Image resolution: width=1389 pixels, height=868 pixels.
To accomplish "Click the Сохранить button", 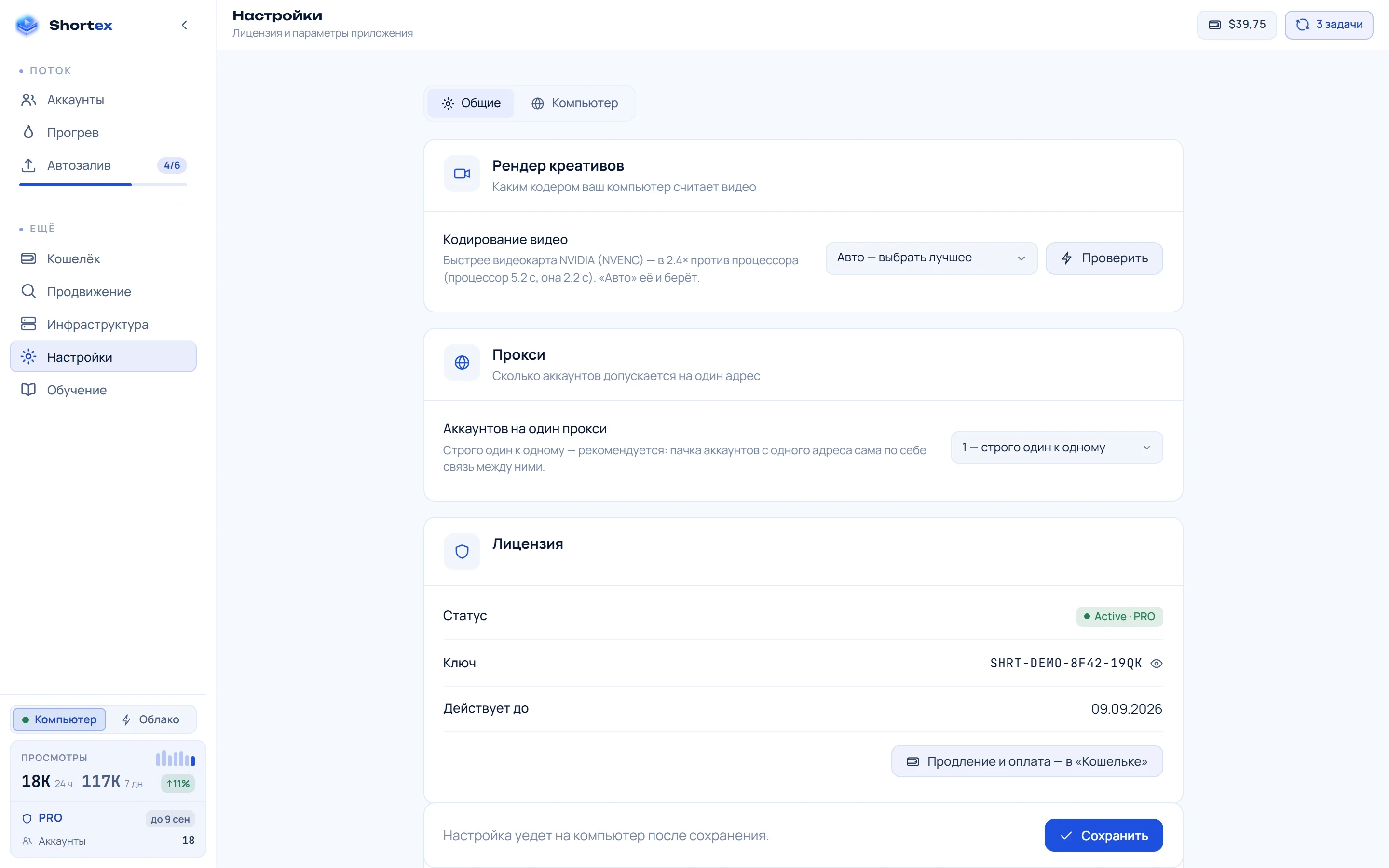I will [1104, 835].
